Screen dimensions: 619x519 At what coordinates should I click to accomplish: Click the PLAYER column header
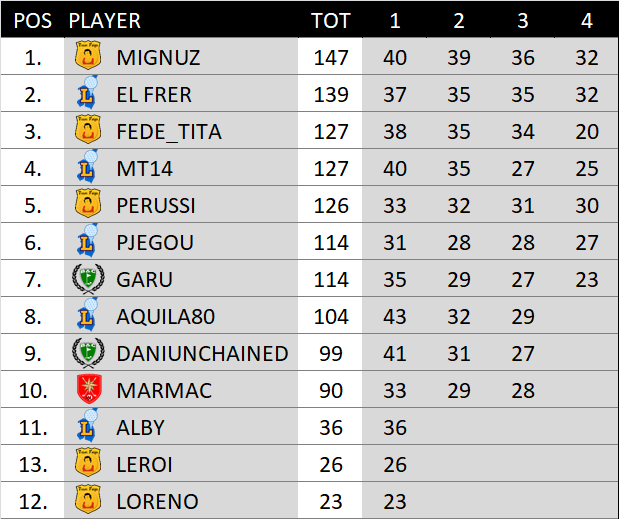pyautogui.click(x=105, y=21)
